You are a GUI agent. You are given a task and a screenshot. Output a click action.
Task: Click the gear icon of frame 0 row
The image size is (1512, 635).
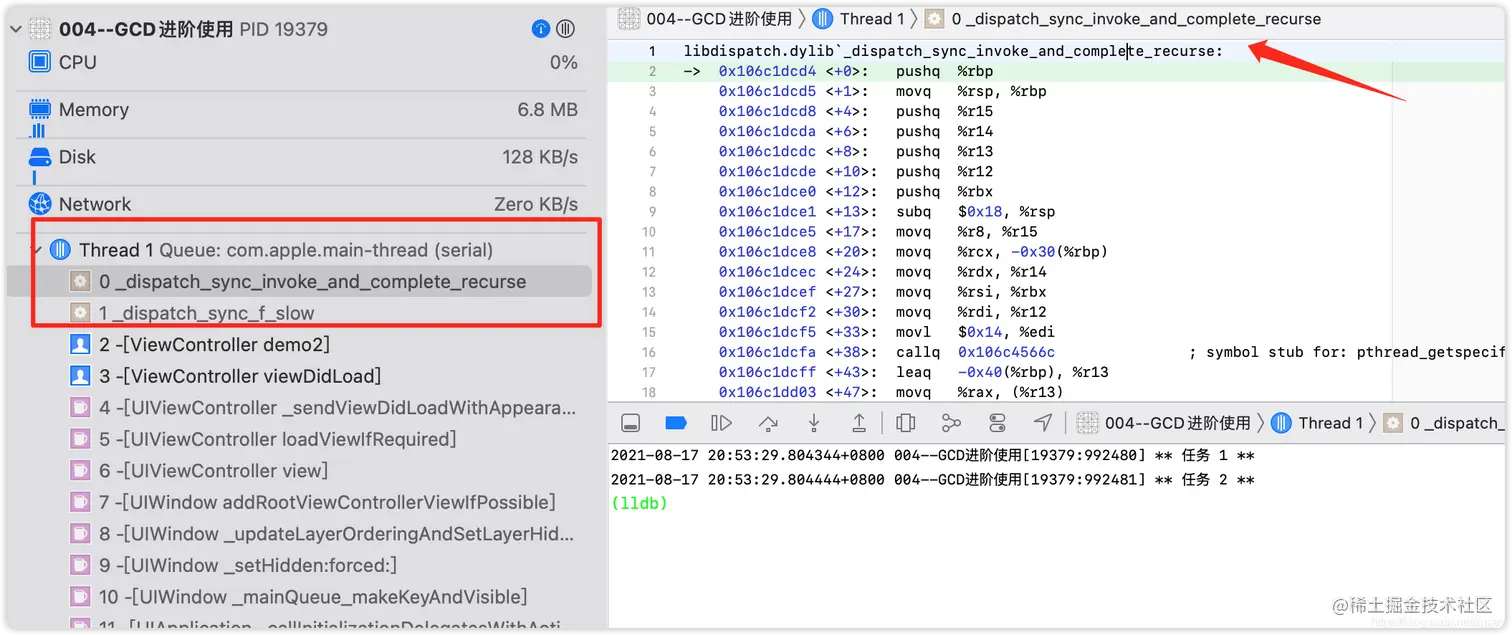[80, 282]
